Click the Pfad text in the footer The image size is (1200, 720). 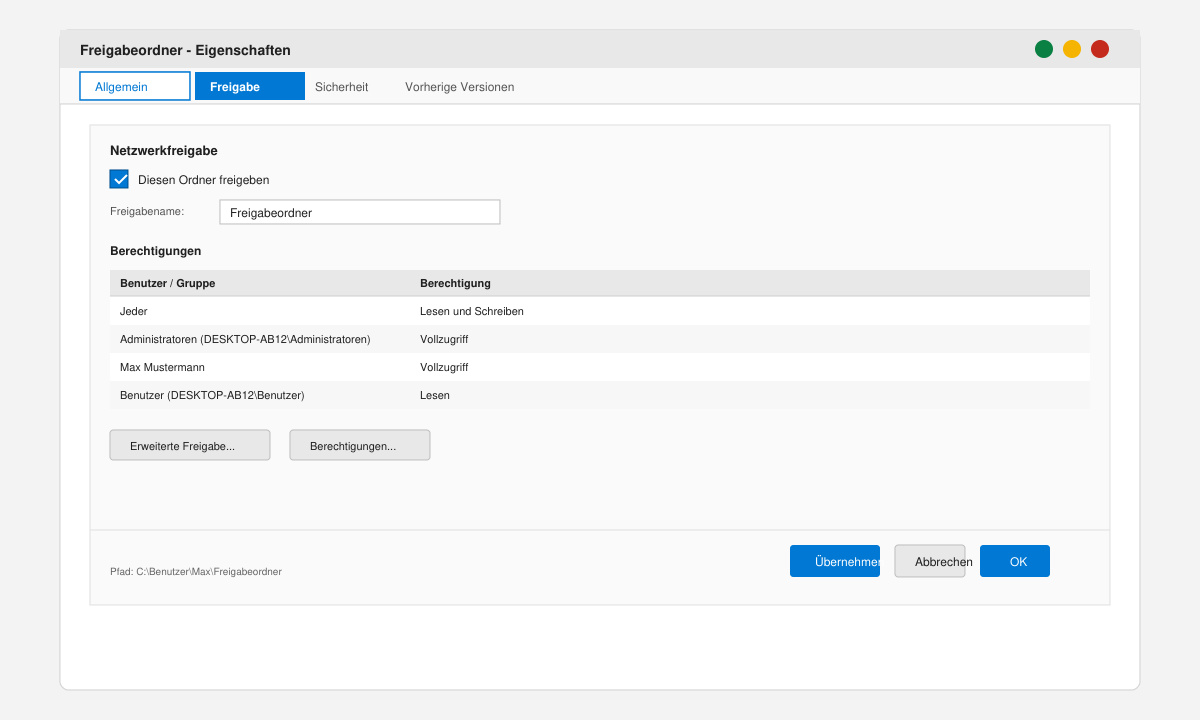click(x=196, y=572)
